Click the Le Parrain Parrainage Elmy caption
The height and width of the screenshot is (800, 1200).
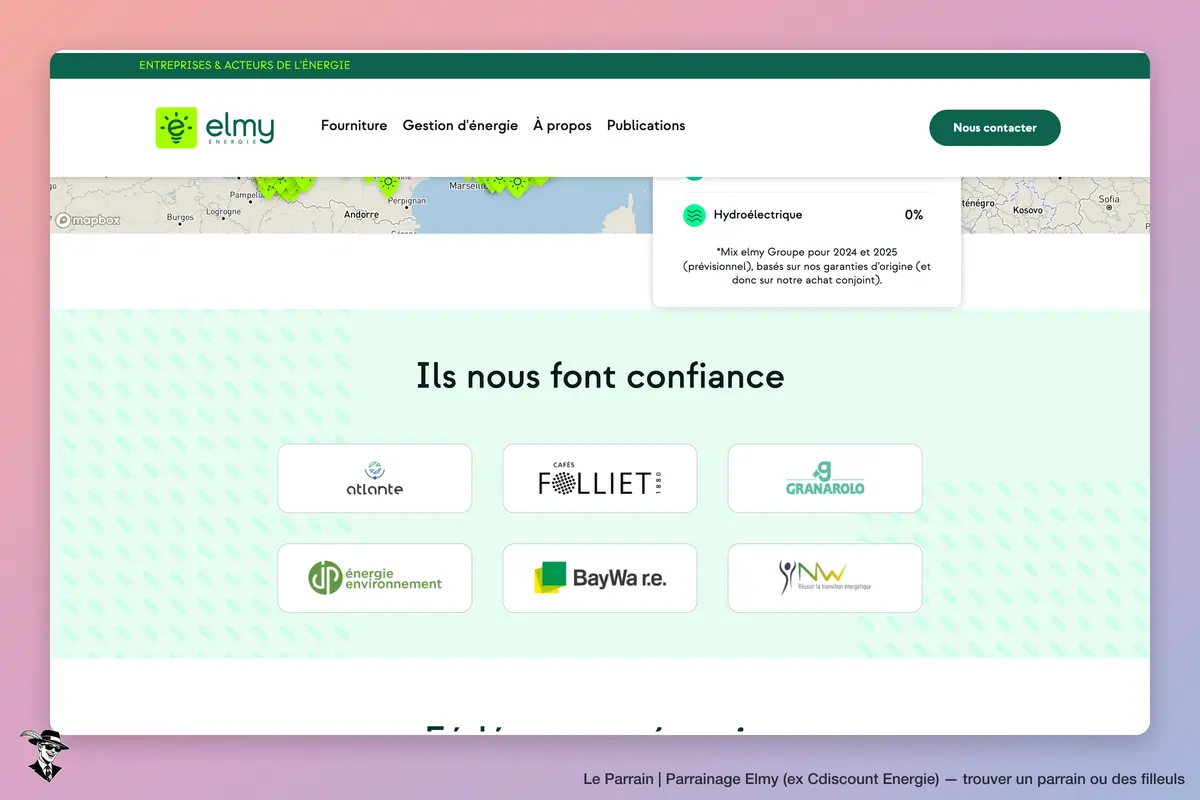point(884,778)
